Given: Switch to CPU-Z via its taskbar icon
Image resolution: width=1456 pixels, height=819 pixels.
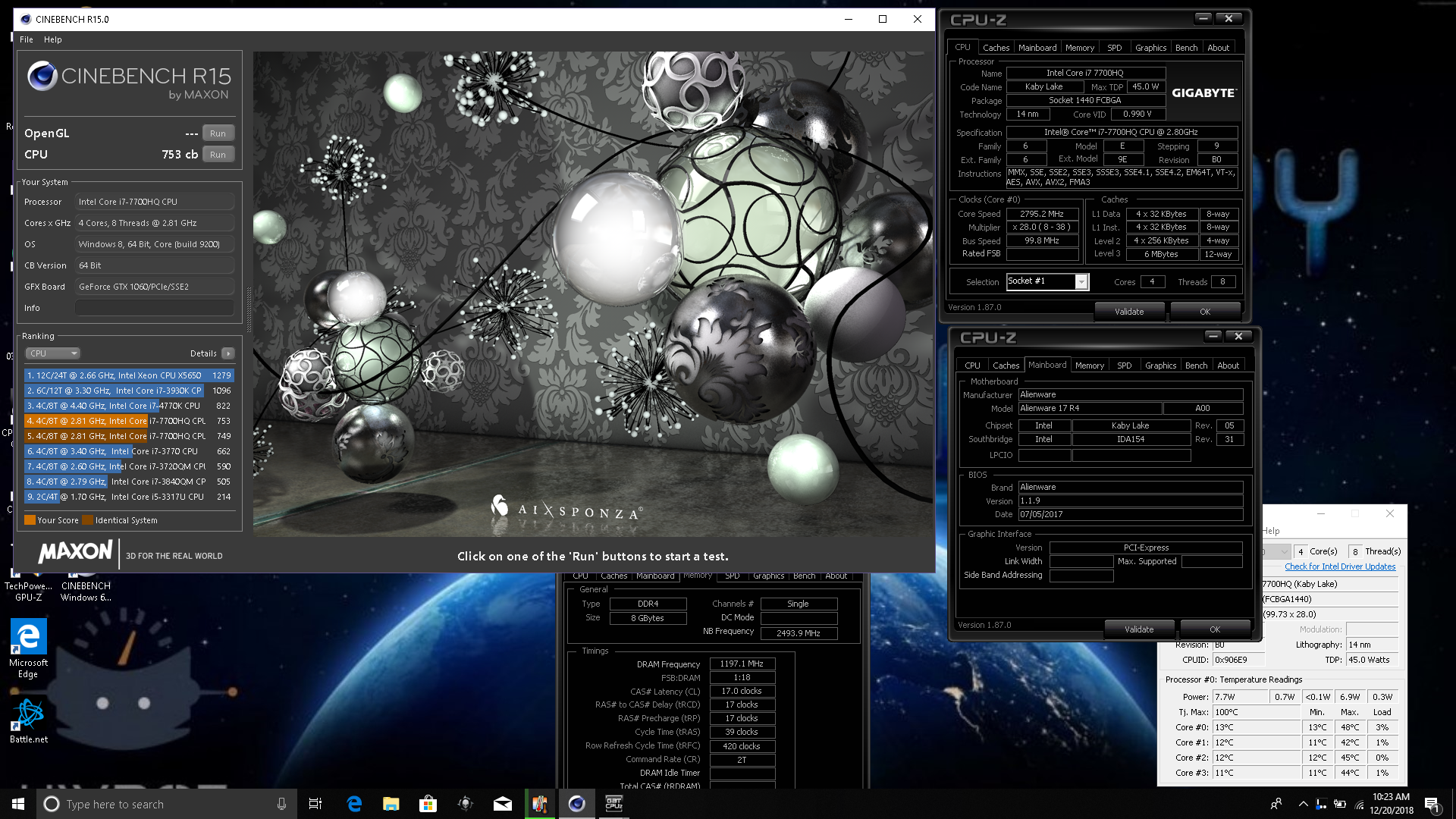Looking at the screenshot, I should [614, 804].
